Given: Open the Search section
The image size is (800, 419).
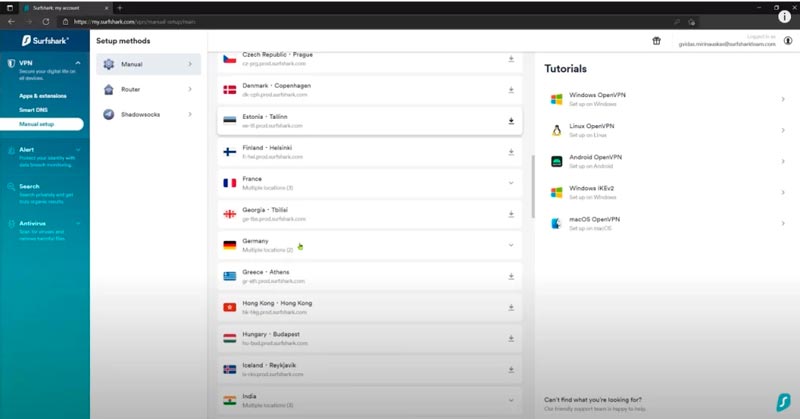Looking at the screenshot, I should [x=29, y=186].
